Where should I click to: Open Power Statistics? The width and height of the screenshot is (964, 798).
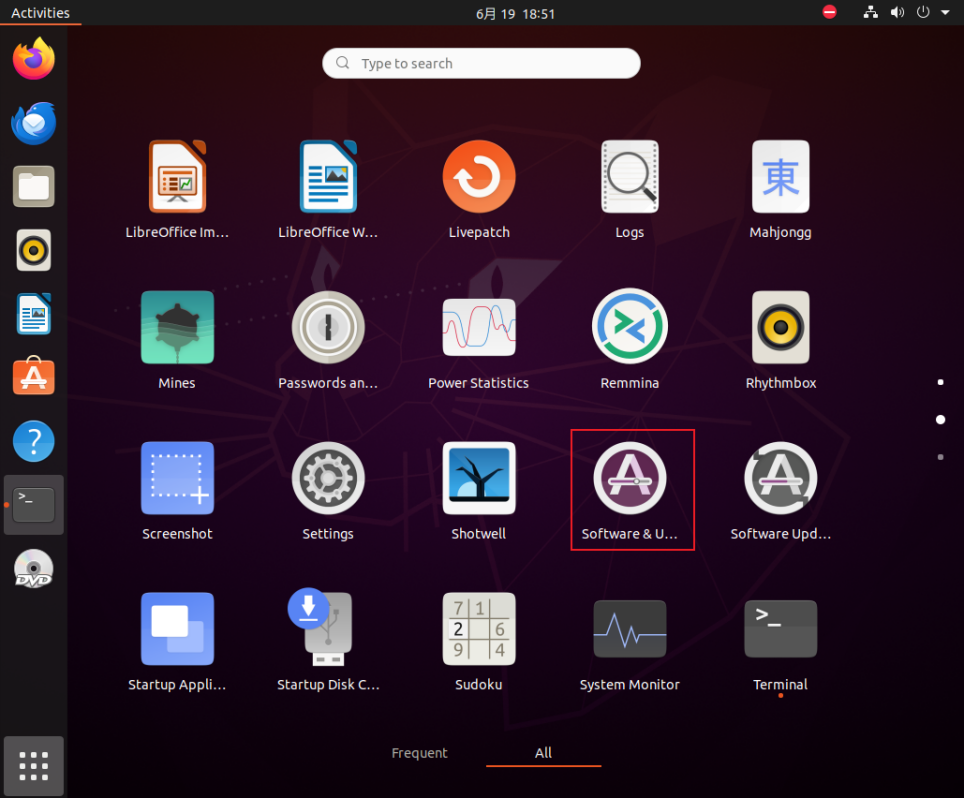[x=479, y=327]
